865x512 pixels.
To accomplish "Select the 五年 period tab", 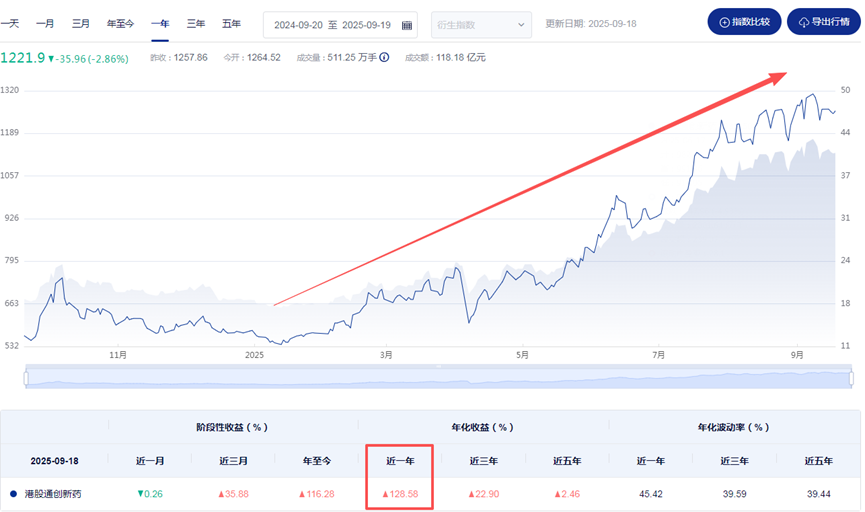I will click(x=231, y=24).
